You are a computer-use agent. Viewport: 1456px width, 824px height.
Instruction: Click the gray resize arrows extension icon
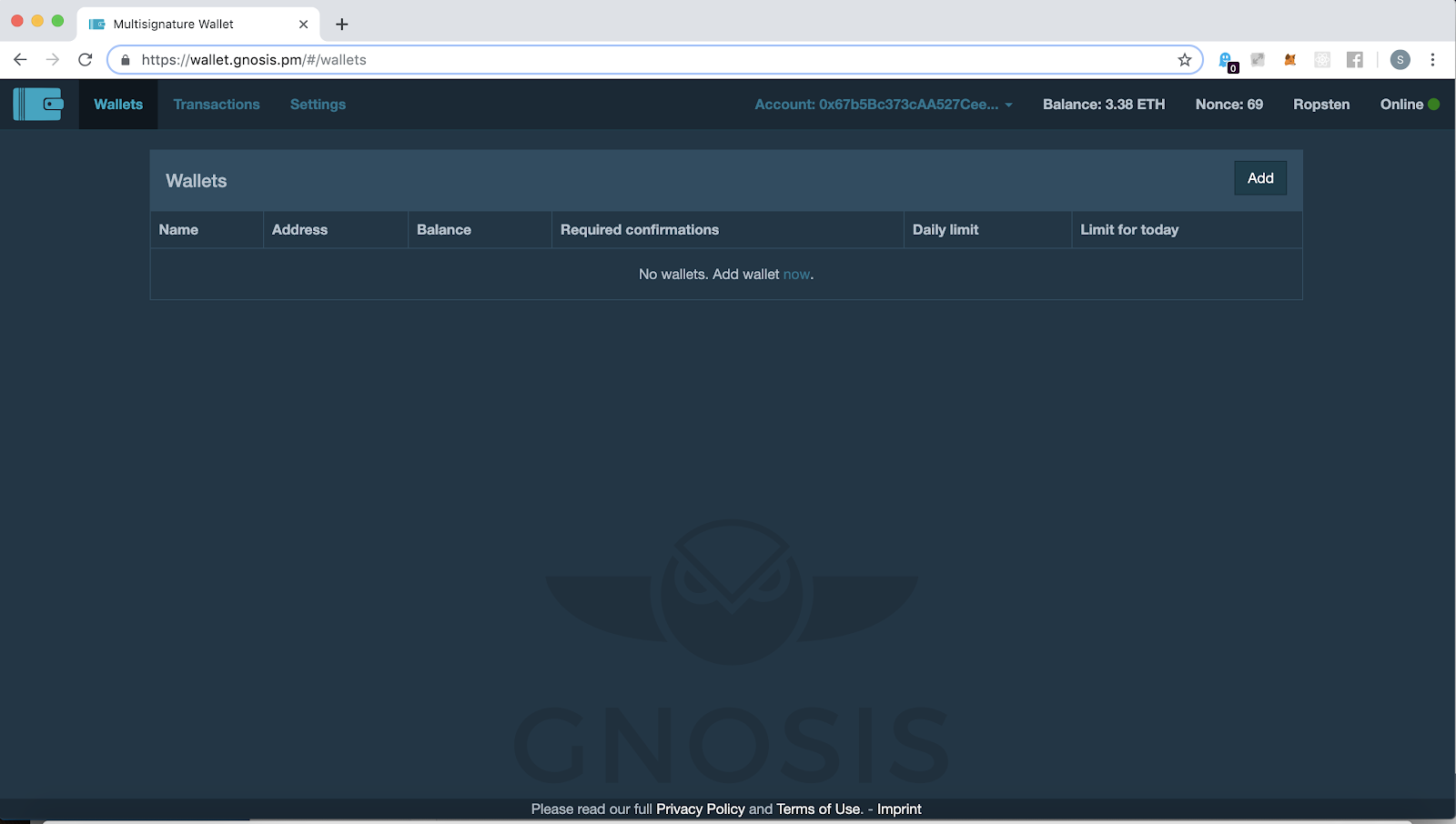(1258, 60)
